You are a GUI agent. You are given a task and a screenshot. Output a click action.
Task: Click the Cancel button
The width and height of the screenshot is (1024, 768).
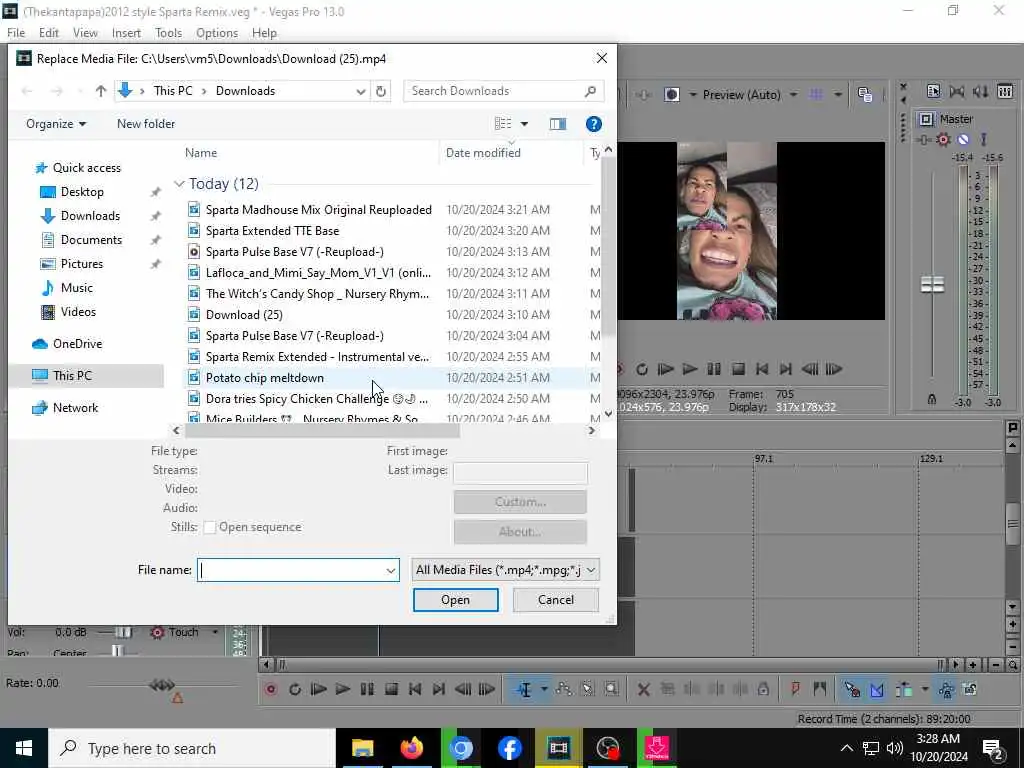coord(556,600)
